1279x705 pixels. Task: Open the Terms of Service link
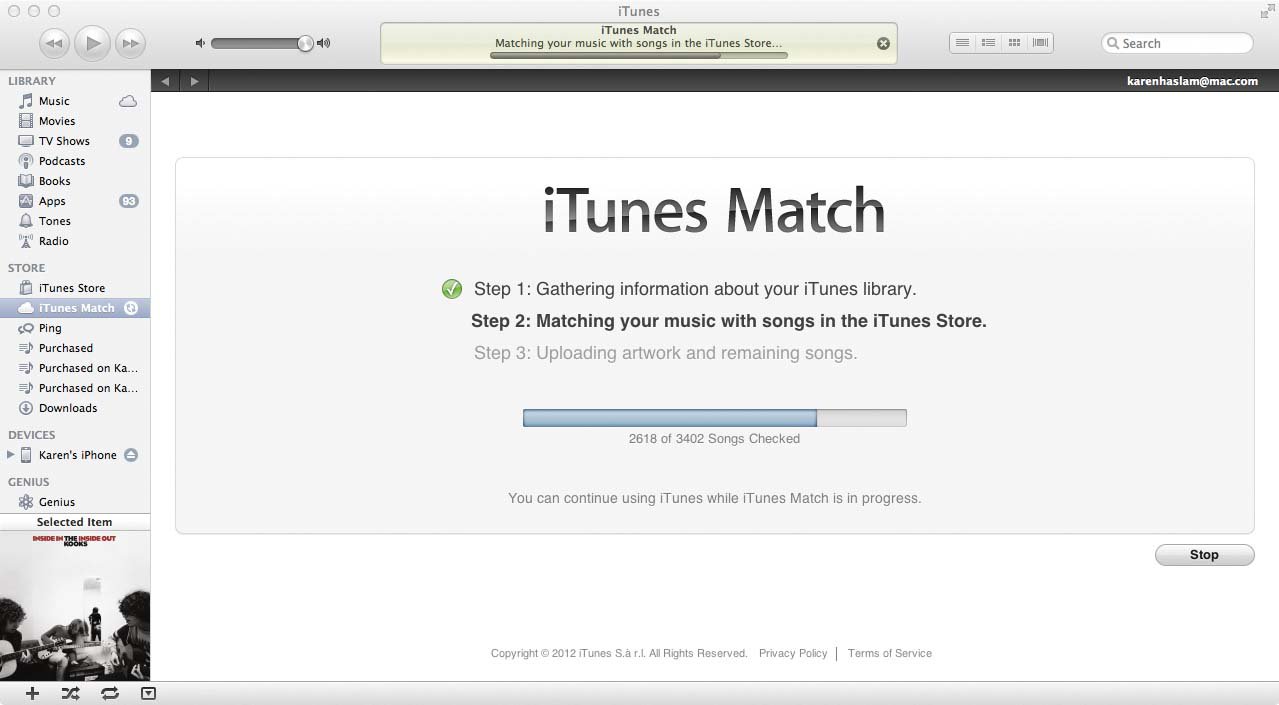[x=890, y=653]
